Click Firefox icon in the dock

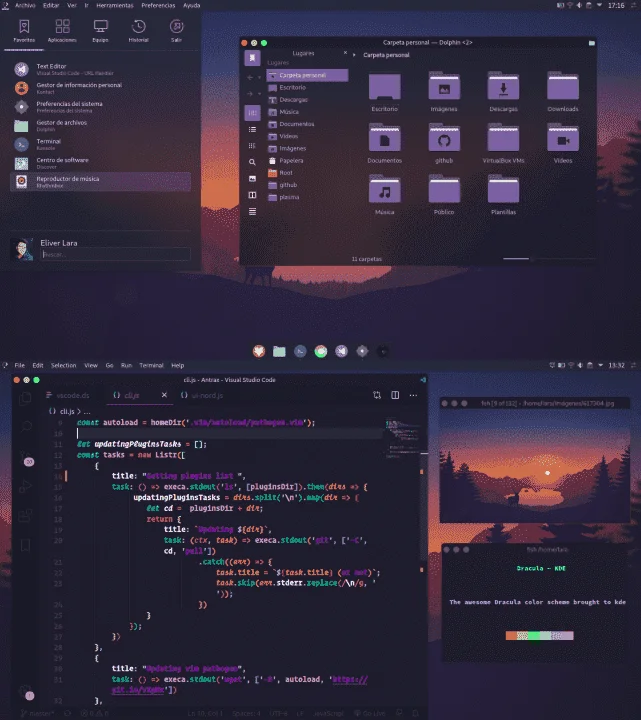pos(259,352)
